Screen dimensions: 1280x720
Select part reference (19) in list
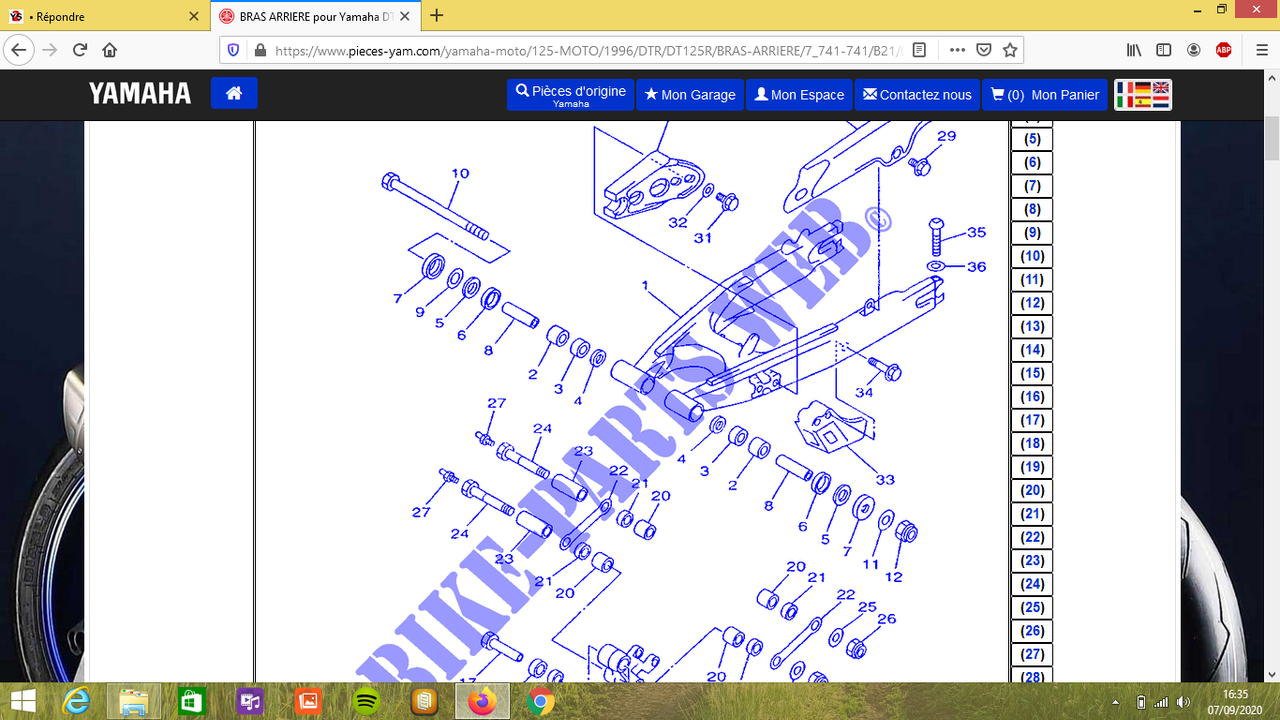coord(1032,467)
